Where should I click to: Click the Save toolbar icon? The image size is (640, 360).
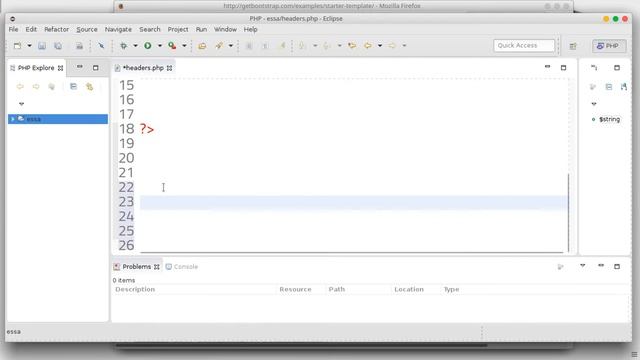pyautogui.click(x=42, y=46)
